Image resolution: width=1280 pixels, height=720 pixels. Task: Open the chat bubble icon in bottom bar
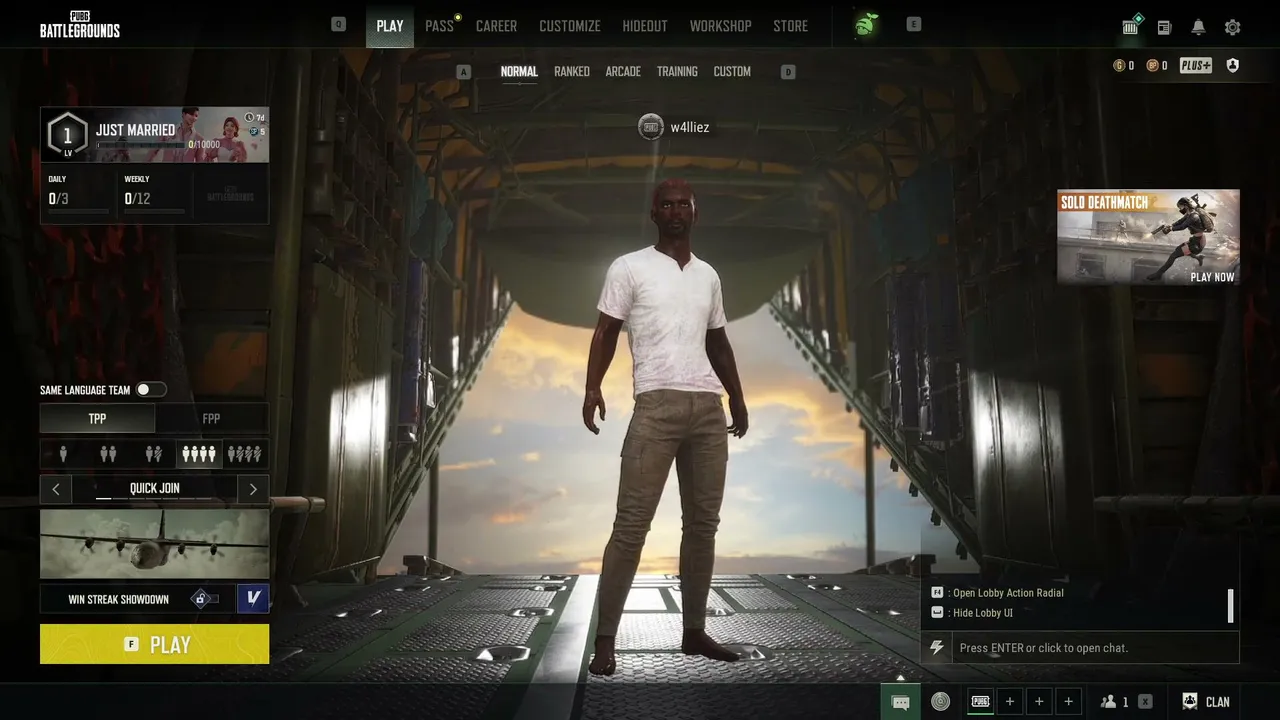point(900,702)
